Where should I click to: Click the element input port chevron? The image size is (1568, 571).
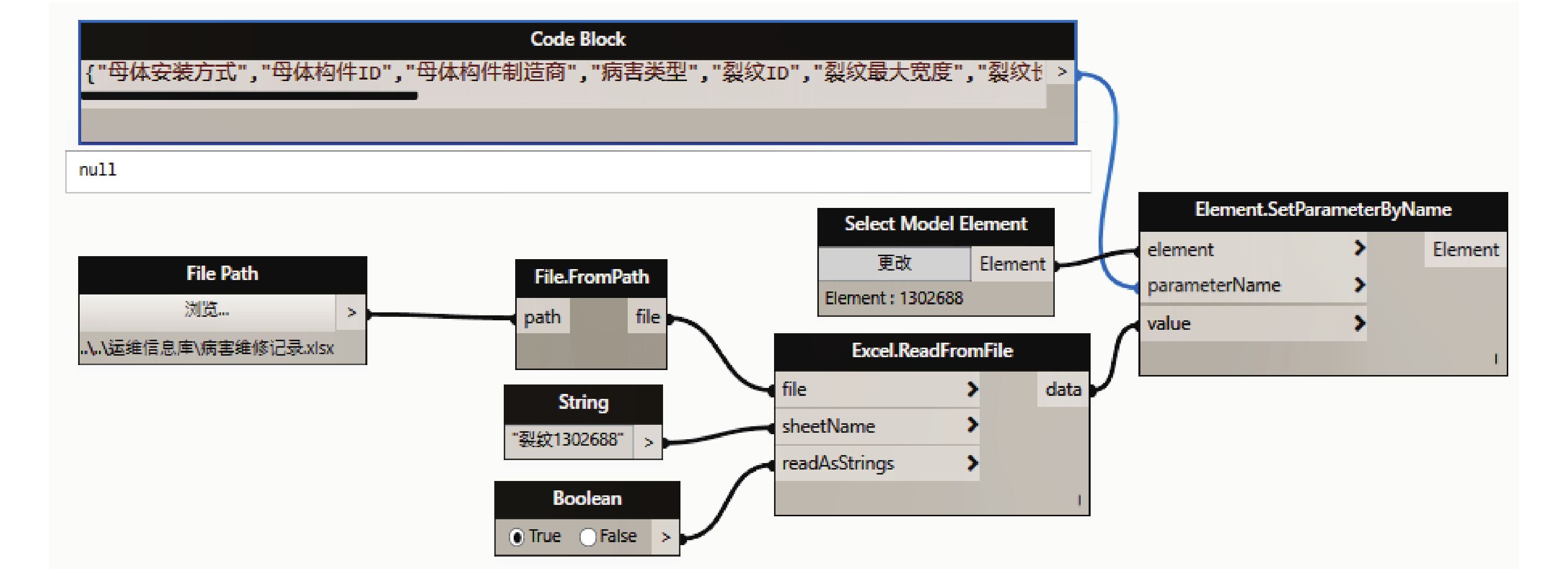pyautogui.click(x=1359, y=248)
